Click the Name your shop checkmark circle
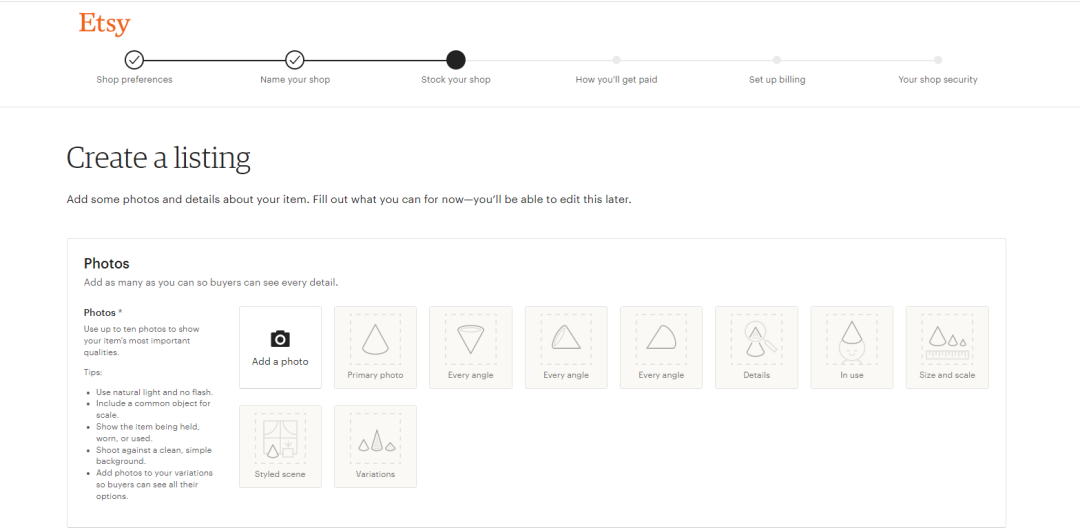 (295, 60)
